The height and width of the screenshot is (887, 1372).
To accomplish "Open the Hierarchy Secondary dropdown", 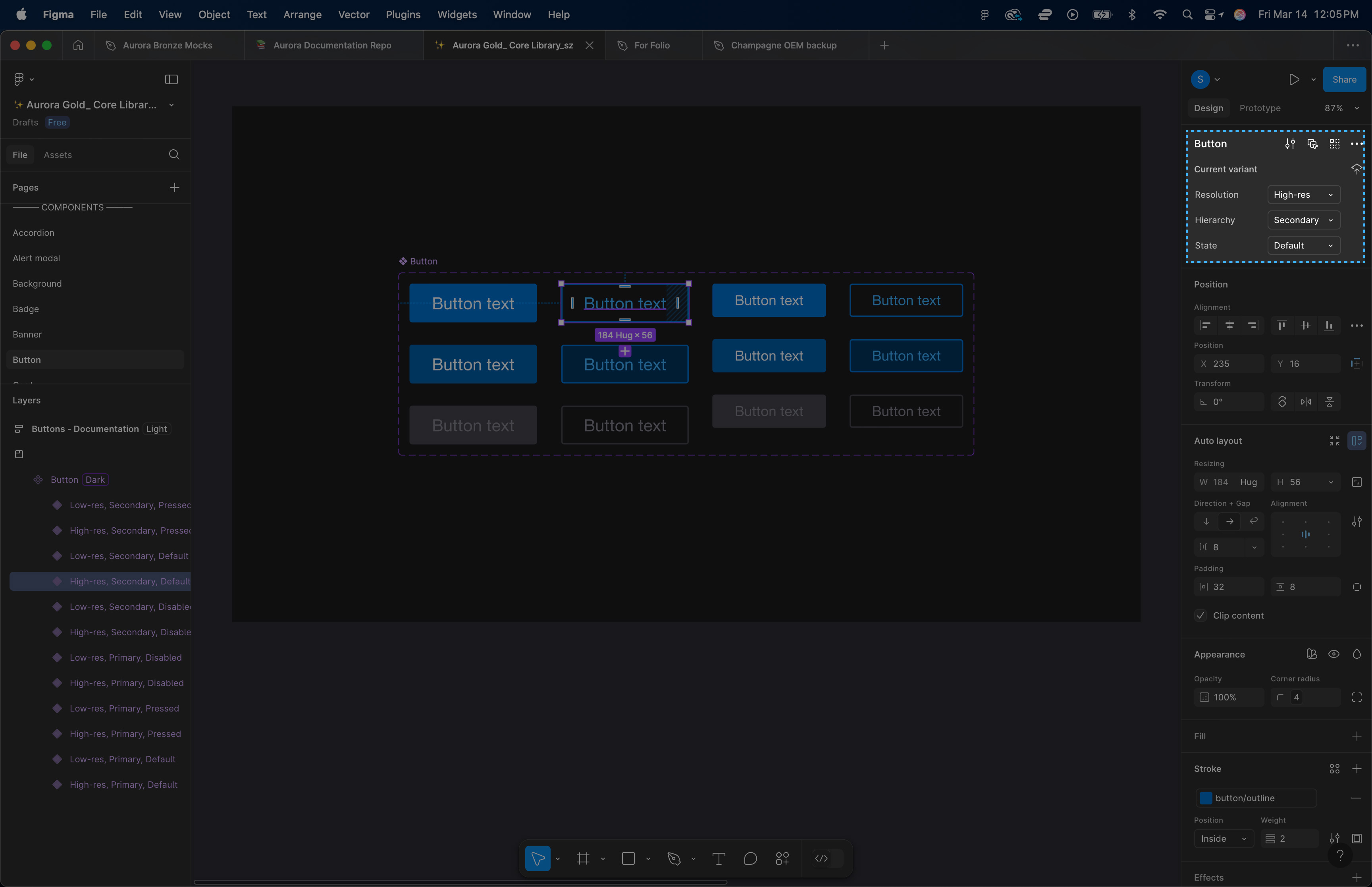I will (x=1303, y=220).
